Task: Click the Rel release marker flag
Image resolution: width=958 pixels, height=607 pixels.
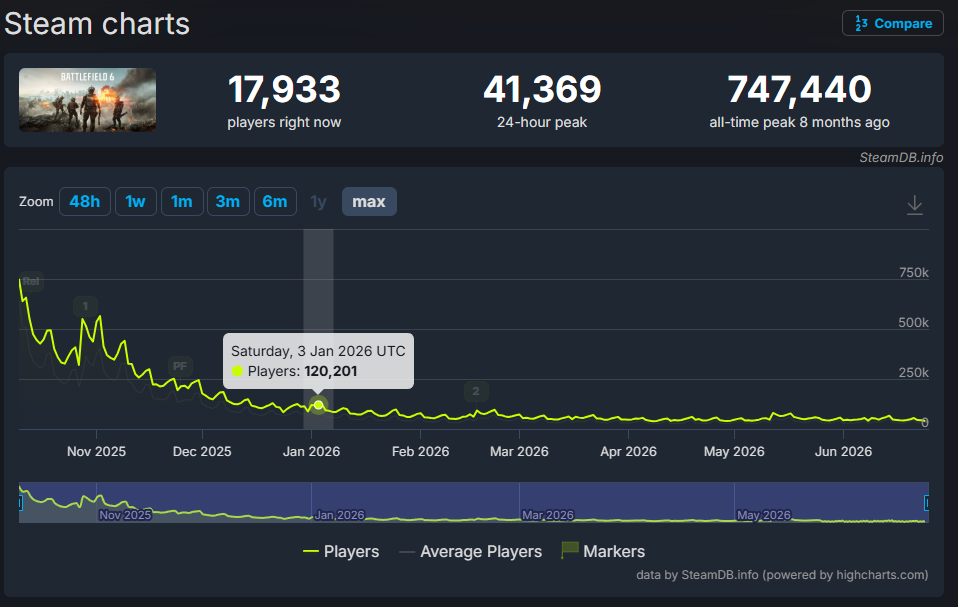Action: (x=31, y=282)
